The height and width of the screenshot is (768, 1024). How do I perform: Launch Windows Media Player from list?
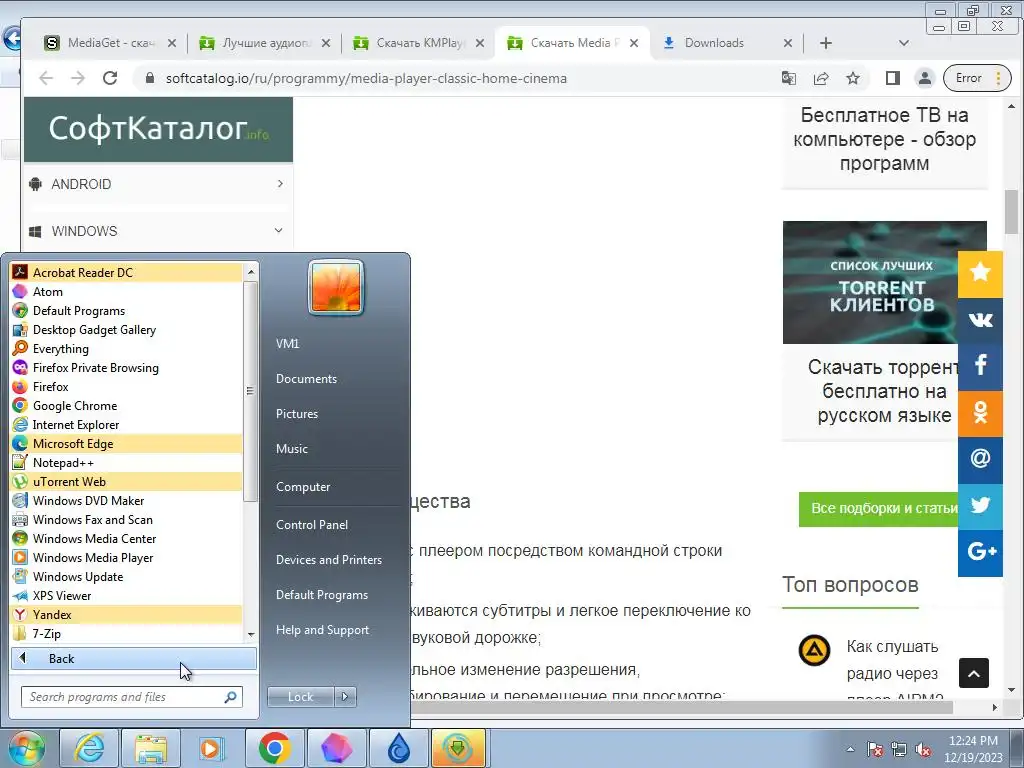point(127,557)
